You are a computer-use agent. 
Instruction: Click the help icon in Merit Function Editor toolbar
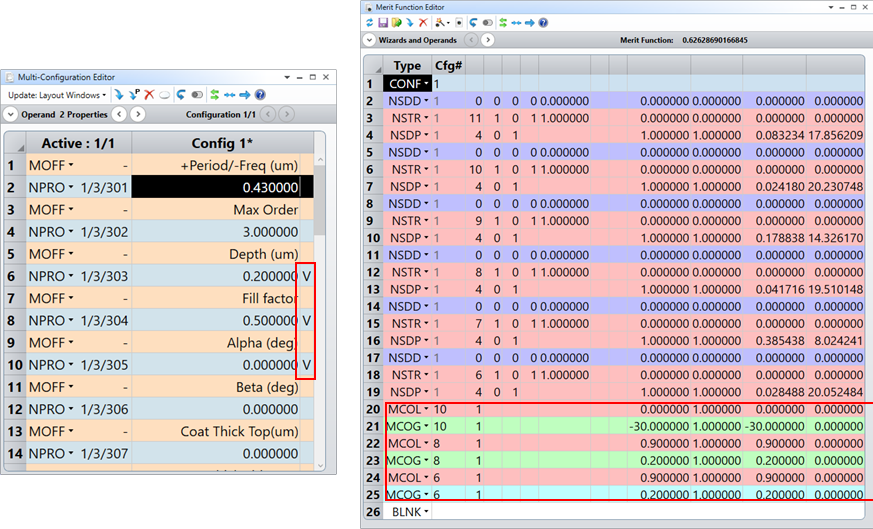pos(544,22)
